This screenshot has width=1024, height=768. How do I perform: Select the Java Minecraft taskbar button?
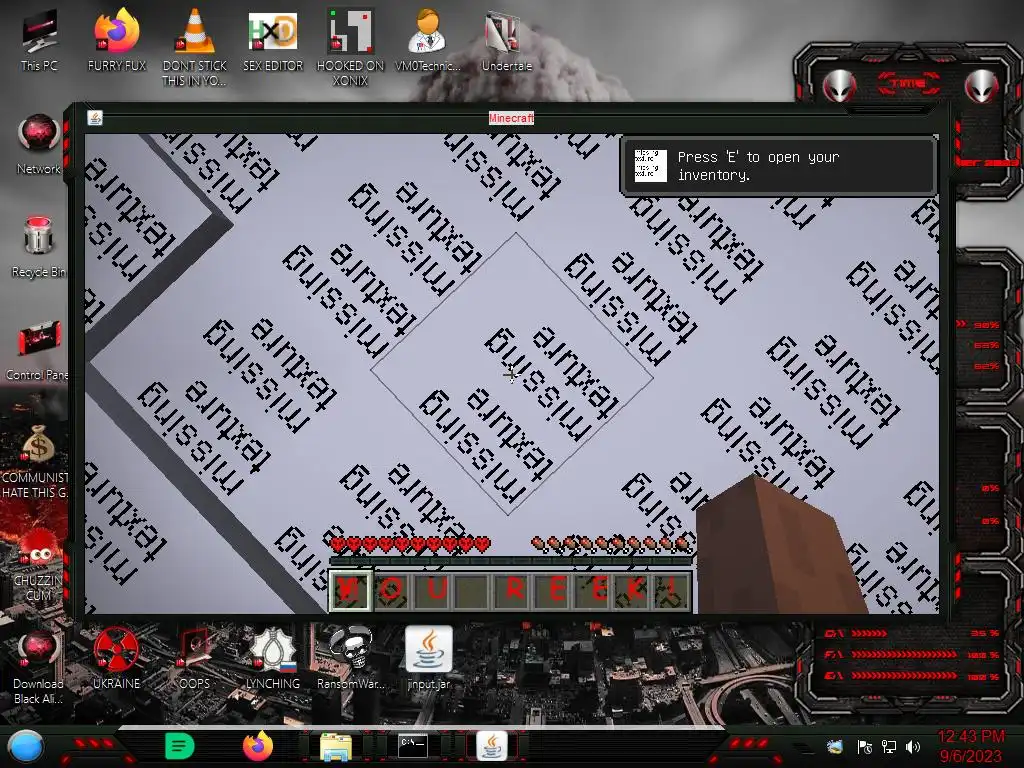(x=492, y=746)
